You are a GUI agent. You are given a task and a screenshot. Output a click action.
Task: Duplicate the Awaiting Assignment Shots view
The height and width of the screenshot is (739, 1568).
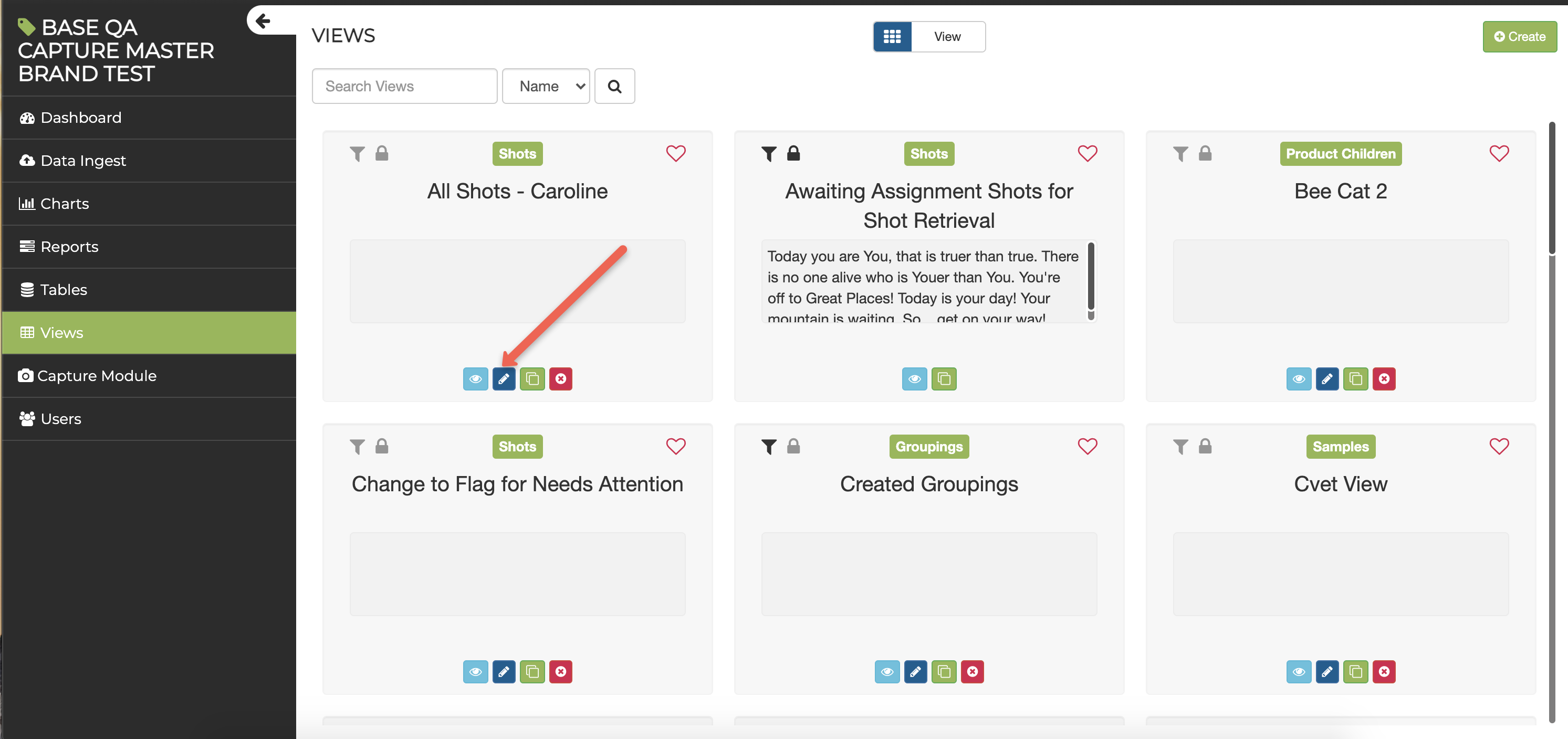click(944, 379)
